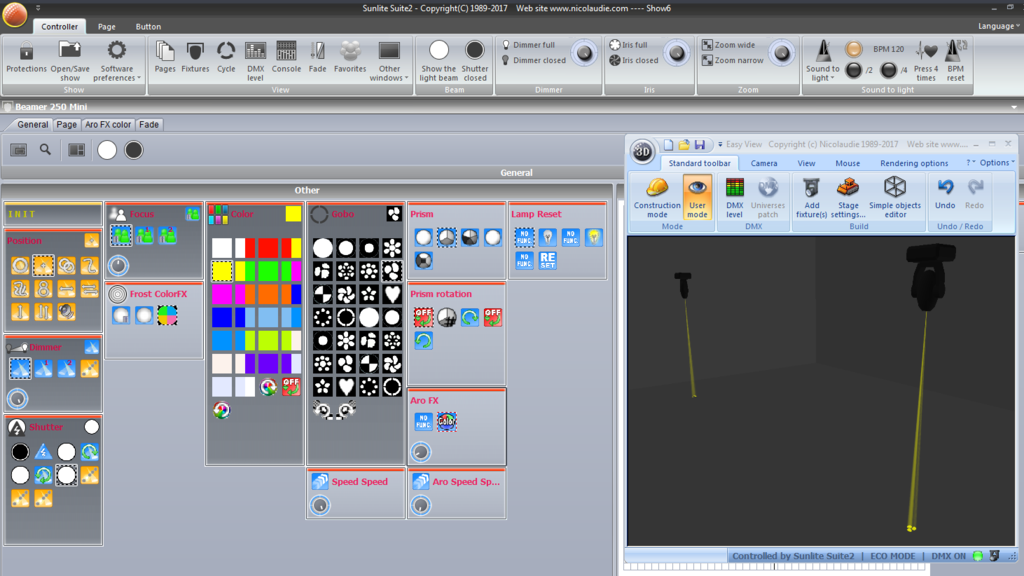Select the yellow color swatch in the Color panel header
Screen dimensions: 1024x576
[x=293, y=214]
